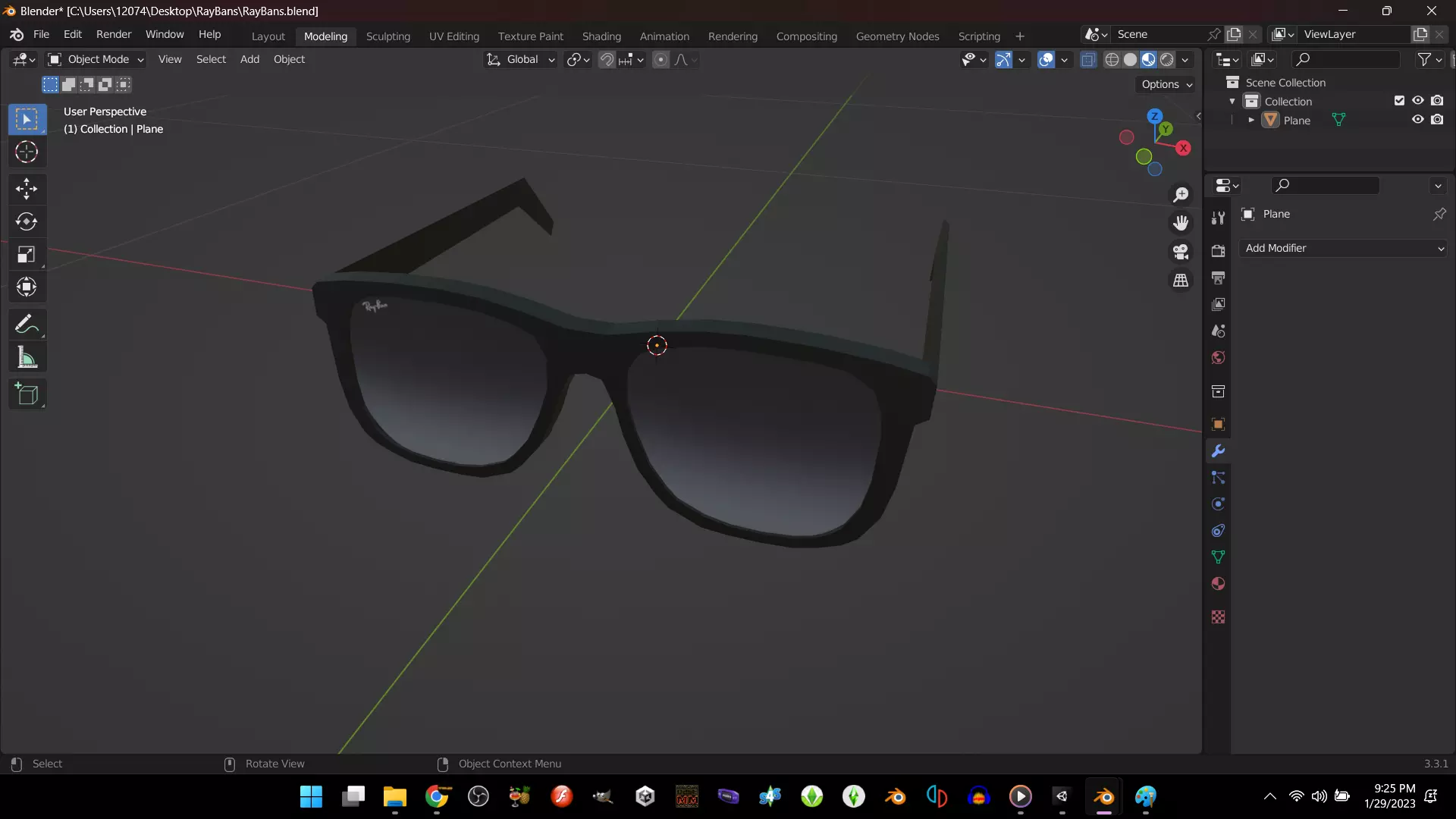Image resolution: width=1456 pixels, height=819 pixels.
Task: Select the Annotate pencil tool
Action: coord(27,324)
